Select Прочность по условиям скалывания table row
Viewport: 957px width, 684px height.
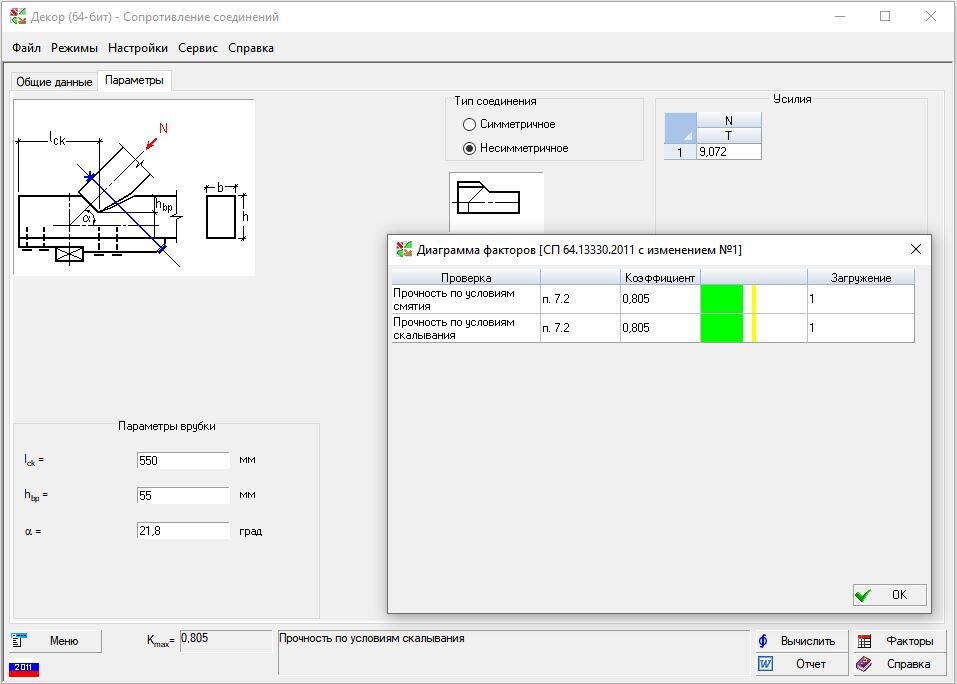653,328
